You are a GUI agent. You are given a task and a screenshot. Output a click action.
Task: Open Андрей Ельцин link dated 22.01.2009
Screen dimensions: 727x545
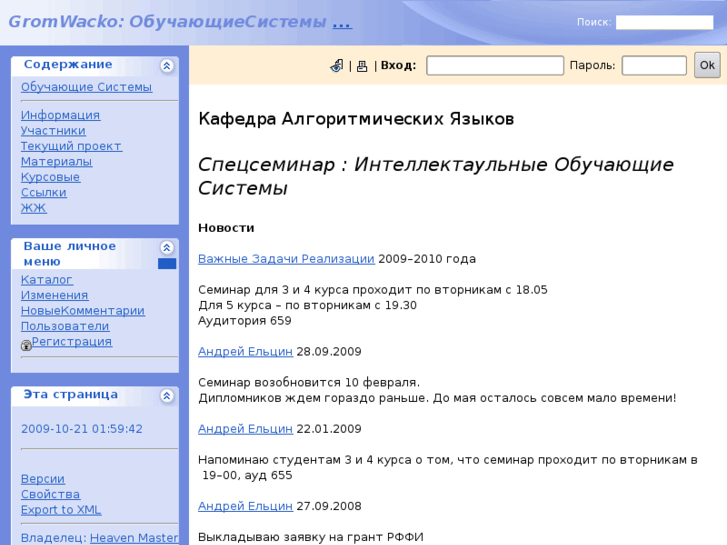coord(245,429)
